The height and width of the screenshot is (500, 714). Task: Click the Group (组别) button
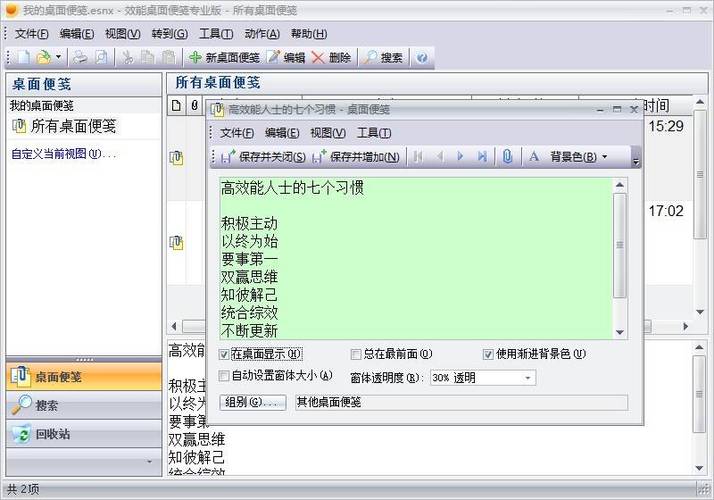pos(253,402)
